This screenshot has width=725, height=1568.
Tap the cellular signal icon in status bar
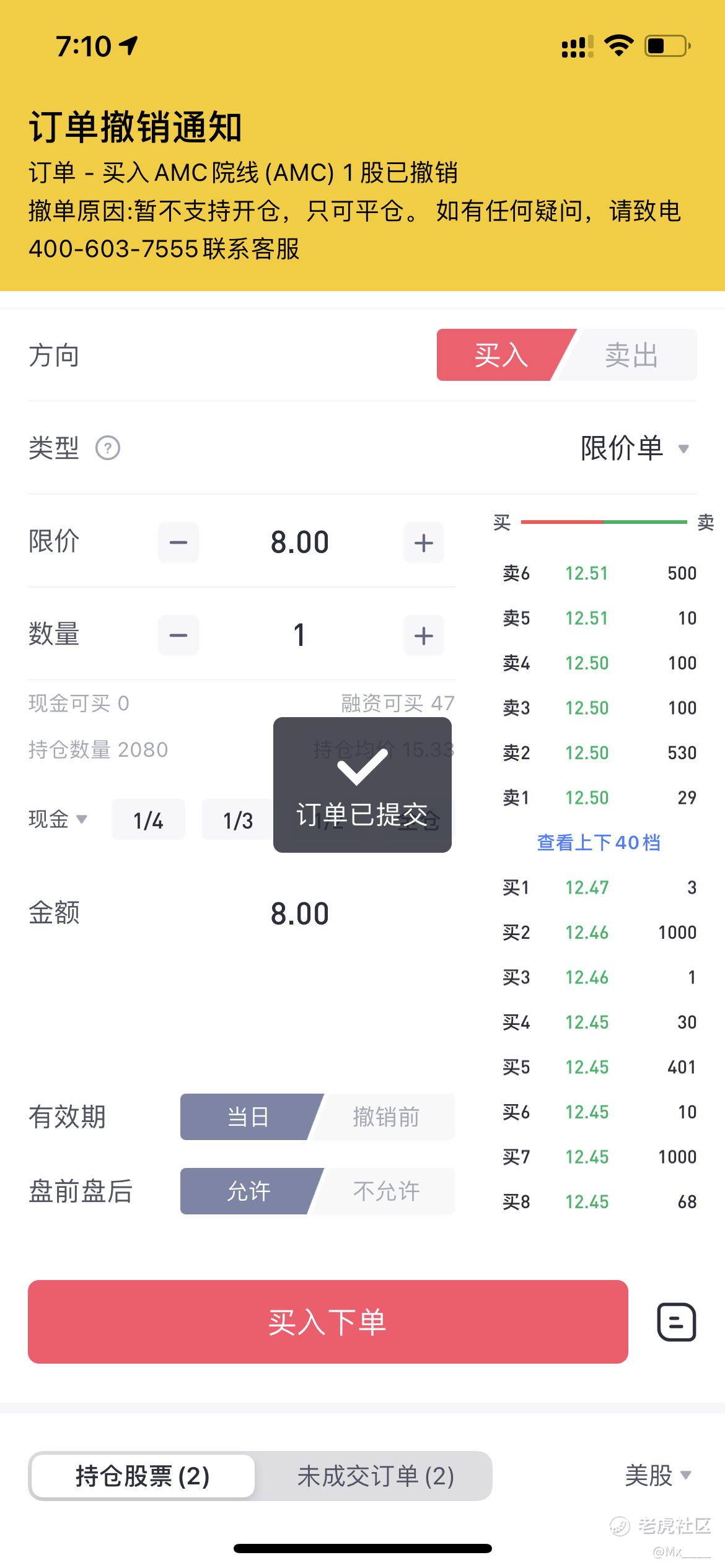[578, 46]
